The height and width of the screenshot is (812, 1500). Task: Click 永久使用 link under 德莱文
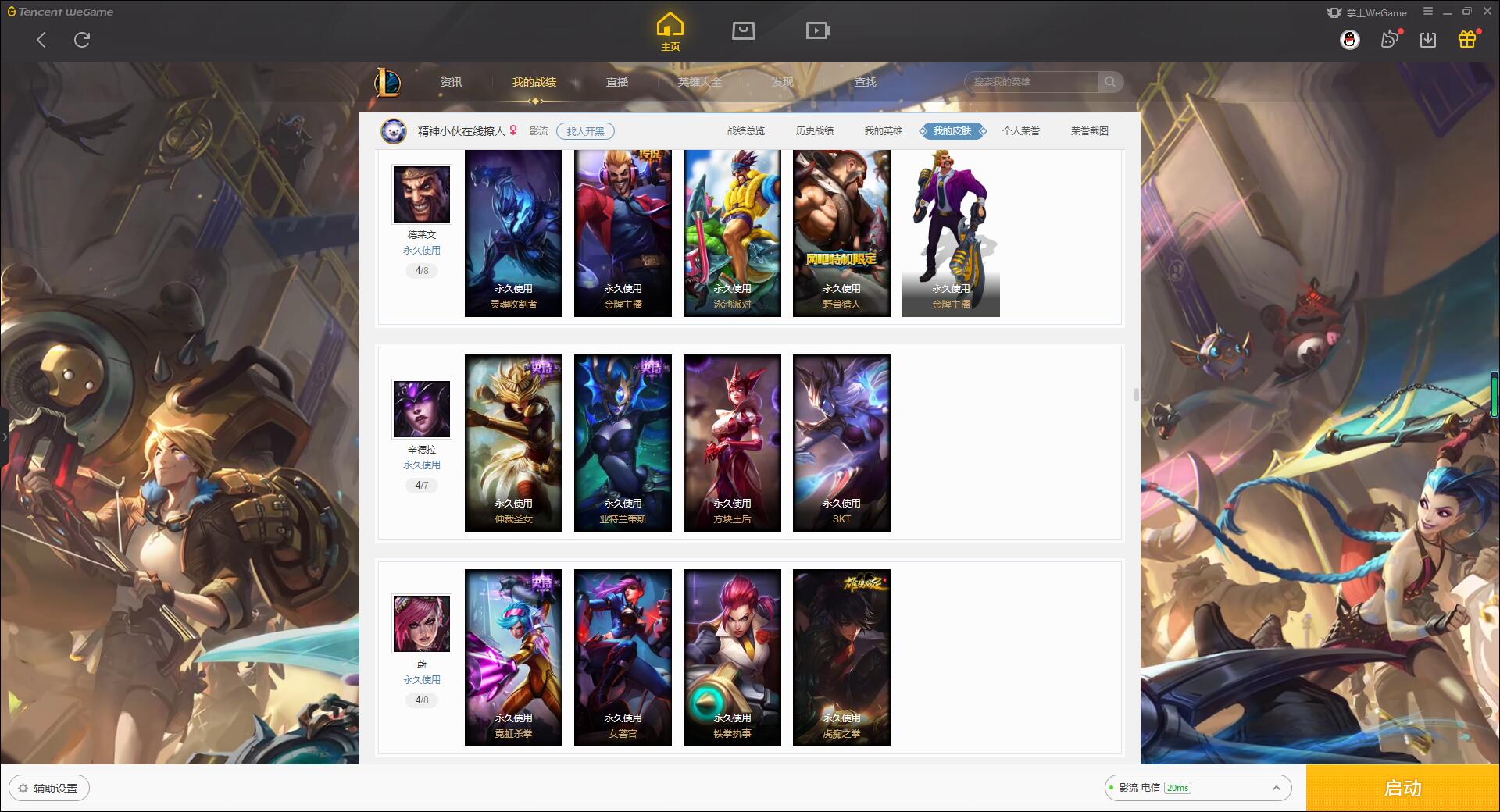pyautogui.click(x=422, y=251)
